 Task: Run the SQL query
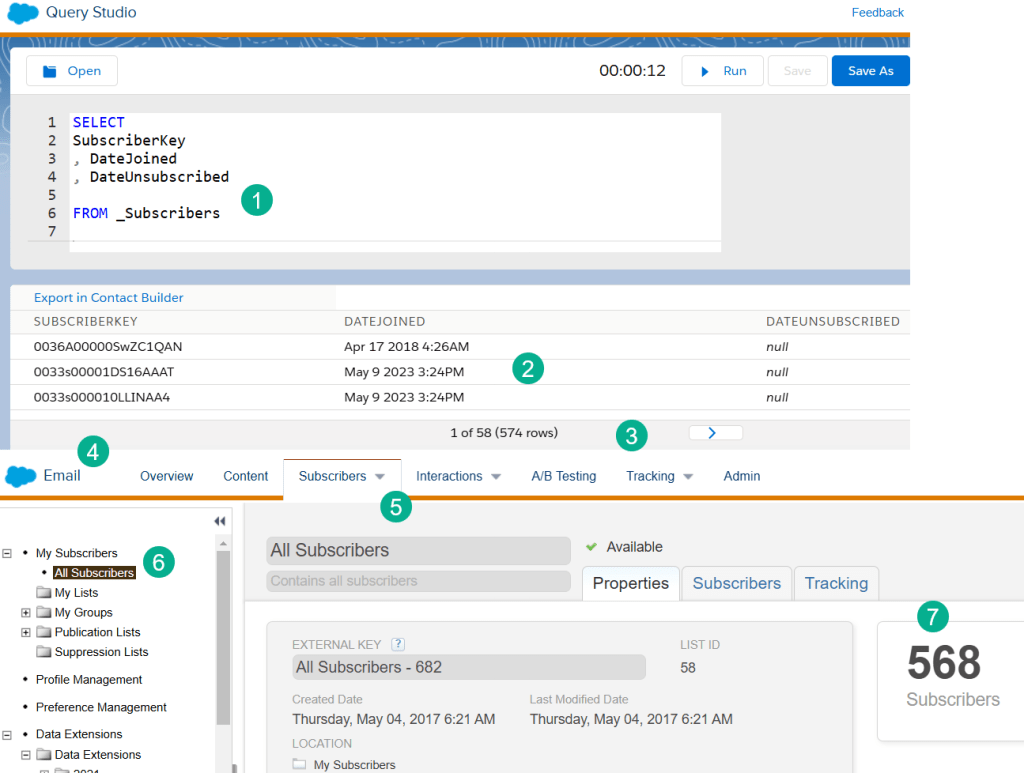(722, 70)
